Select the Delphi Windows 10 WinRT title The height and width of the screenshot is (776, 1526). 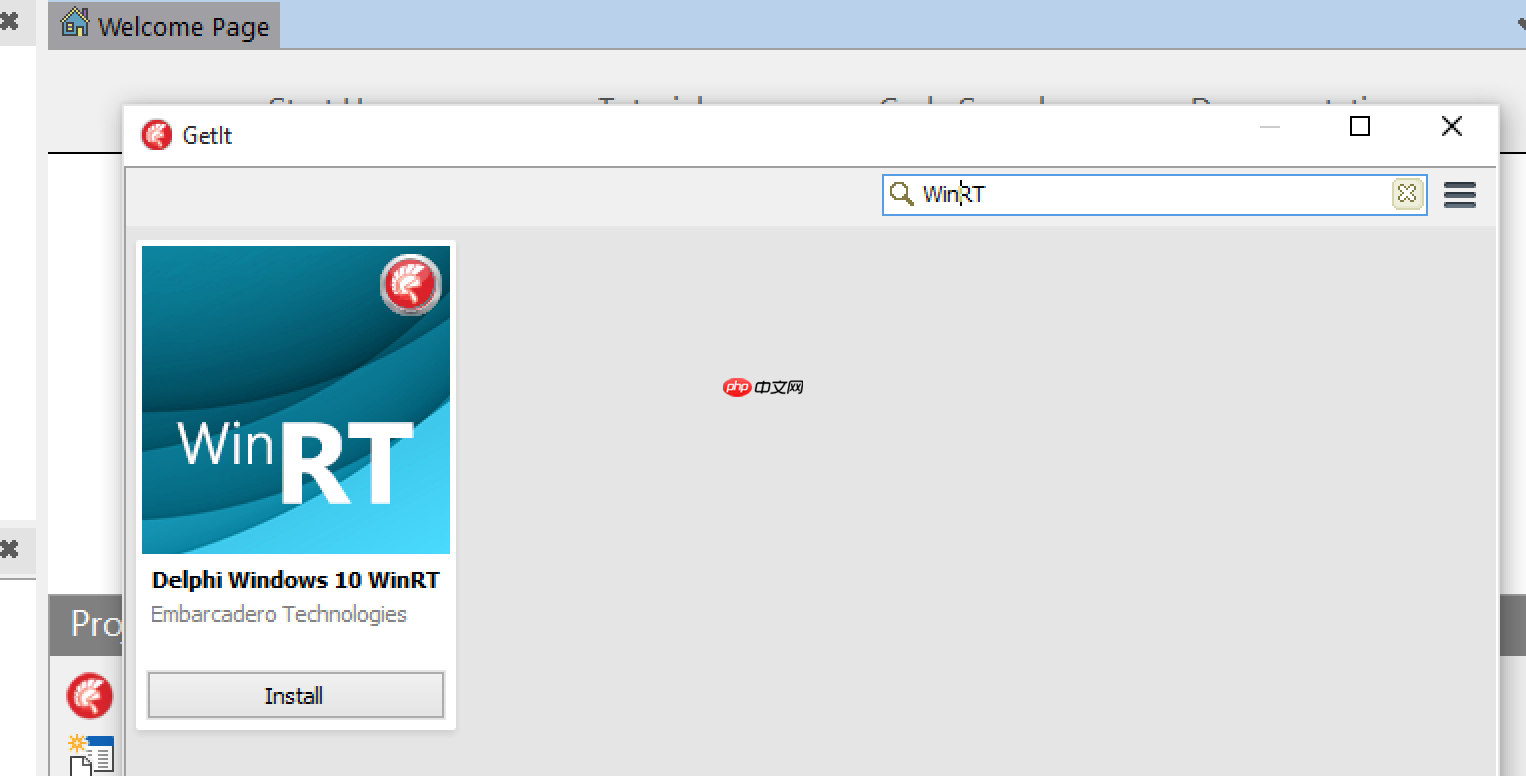(x=296, y=580)
